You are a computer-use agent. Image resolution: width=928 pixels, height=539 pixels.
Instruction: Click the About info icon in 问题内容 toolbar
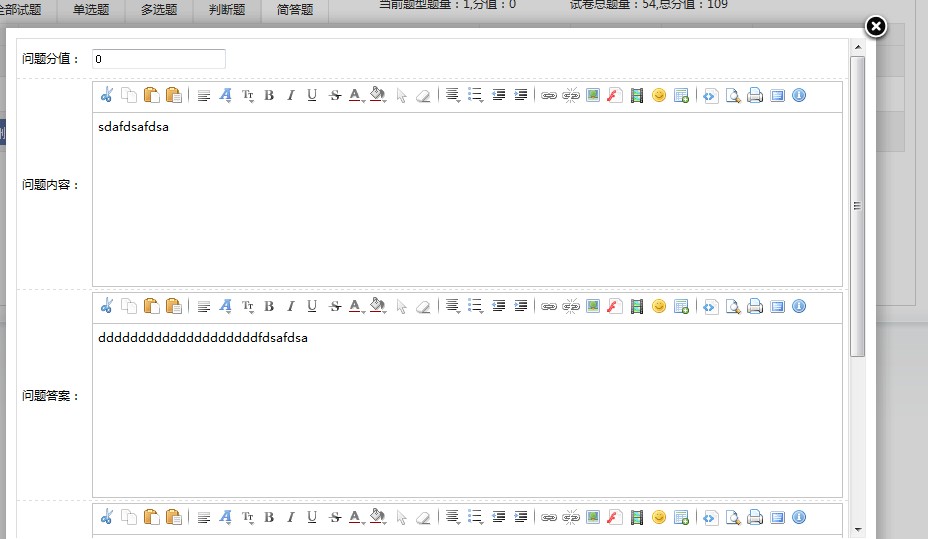point(799,95)
